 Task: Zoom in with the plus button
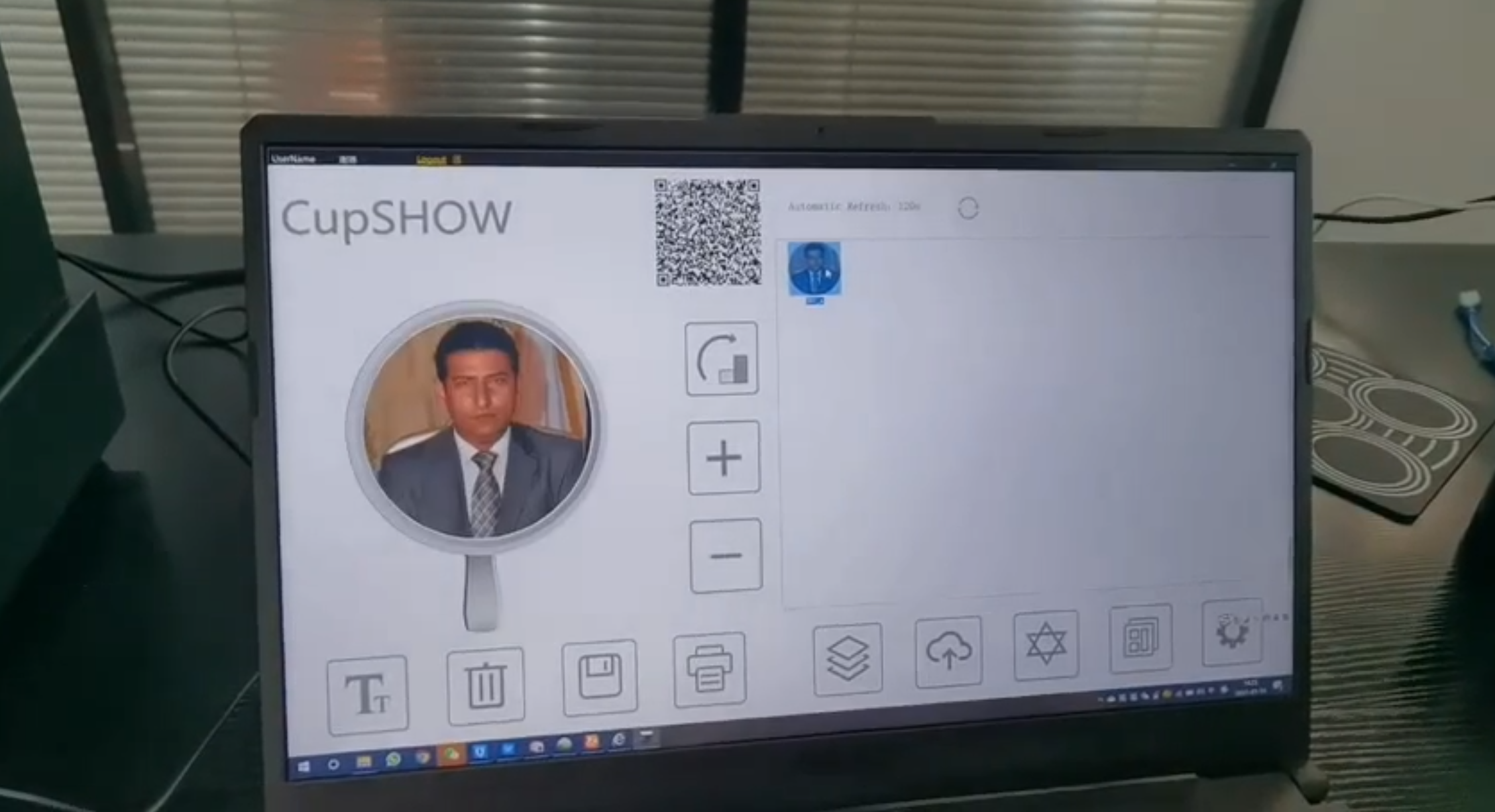[724, 458]
